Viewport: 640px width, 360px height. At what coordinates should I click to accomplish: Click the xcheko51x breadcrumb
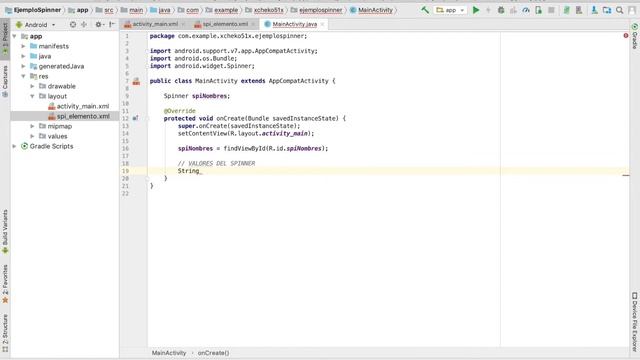264,10
